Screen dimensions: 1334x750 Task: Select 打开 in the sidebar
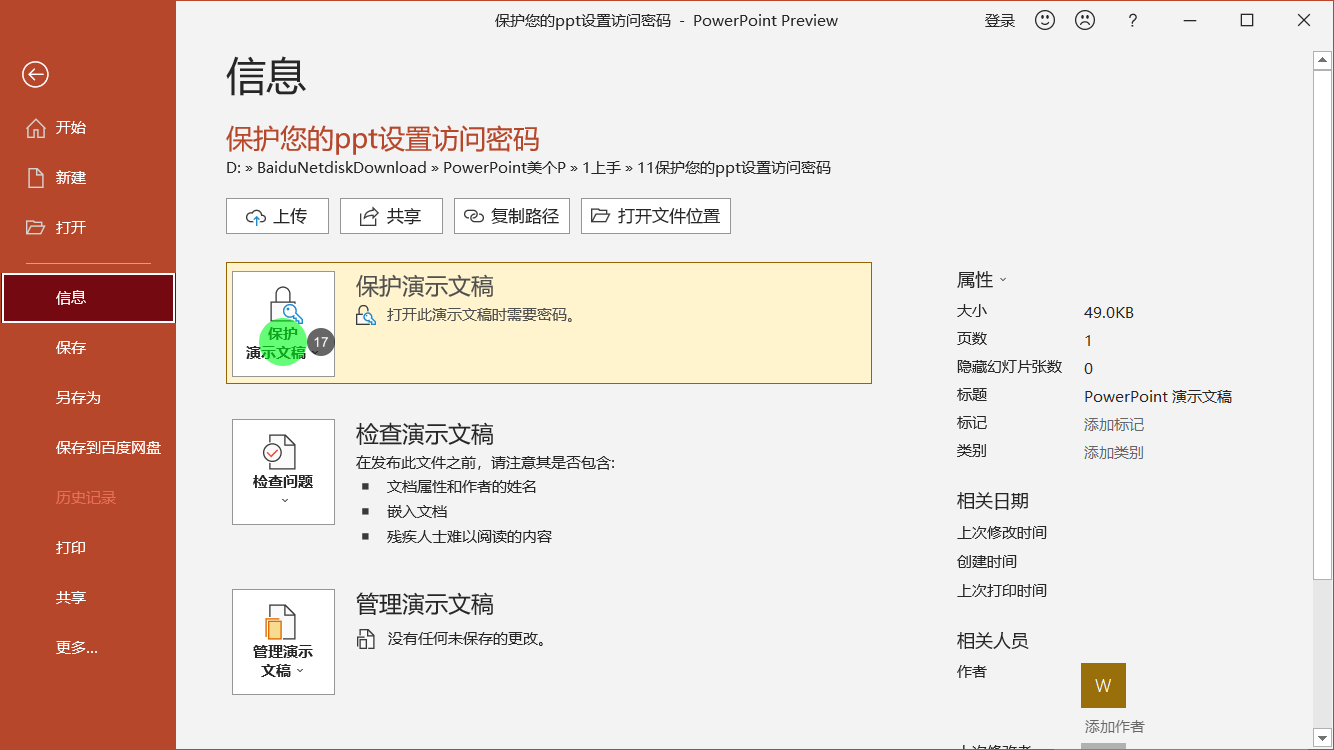click(88, 228)
